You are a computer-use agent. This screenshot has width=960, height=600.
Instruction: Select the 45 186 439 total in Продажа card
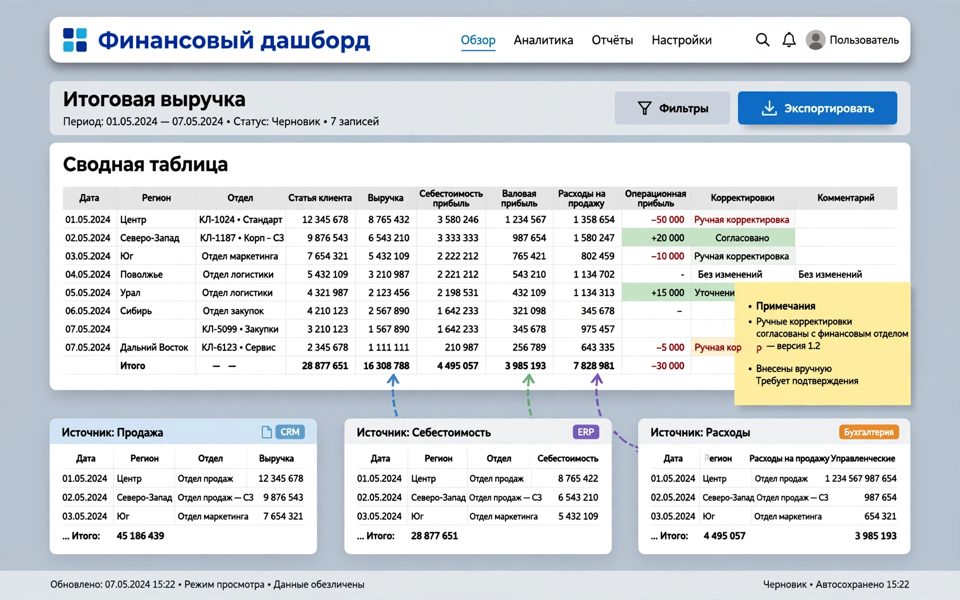click(x=140, y=536)
